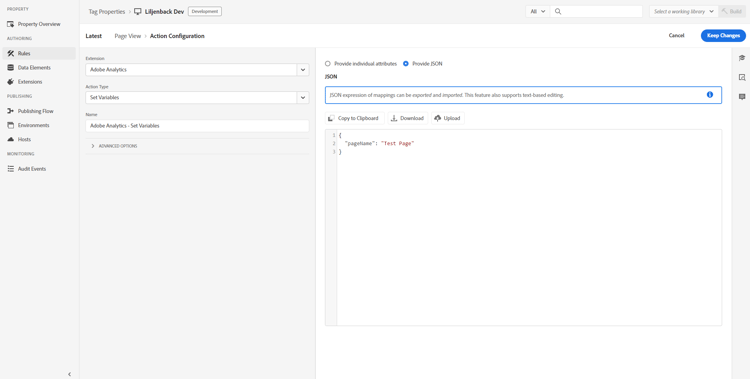
Task: Click the "Test Page" value in the editor
Action: click(397, 144)
